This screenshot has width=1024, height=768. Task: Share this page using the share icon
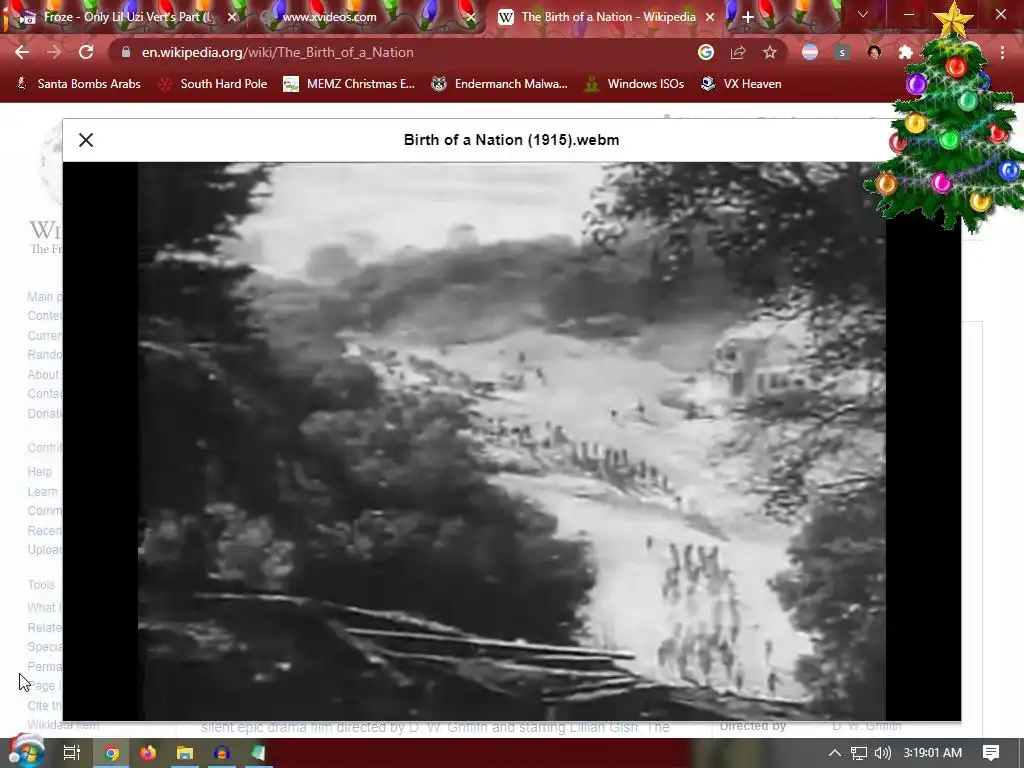click(738, 52)
